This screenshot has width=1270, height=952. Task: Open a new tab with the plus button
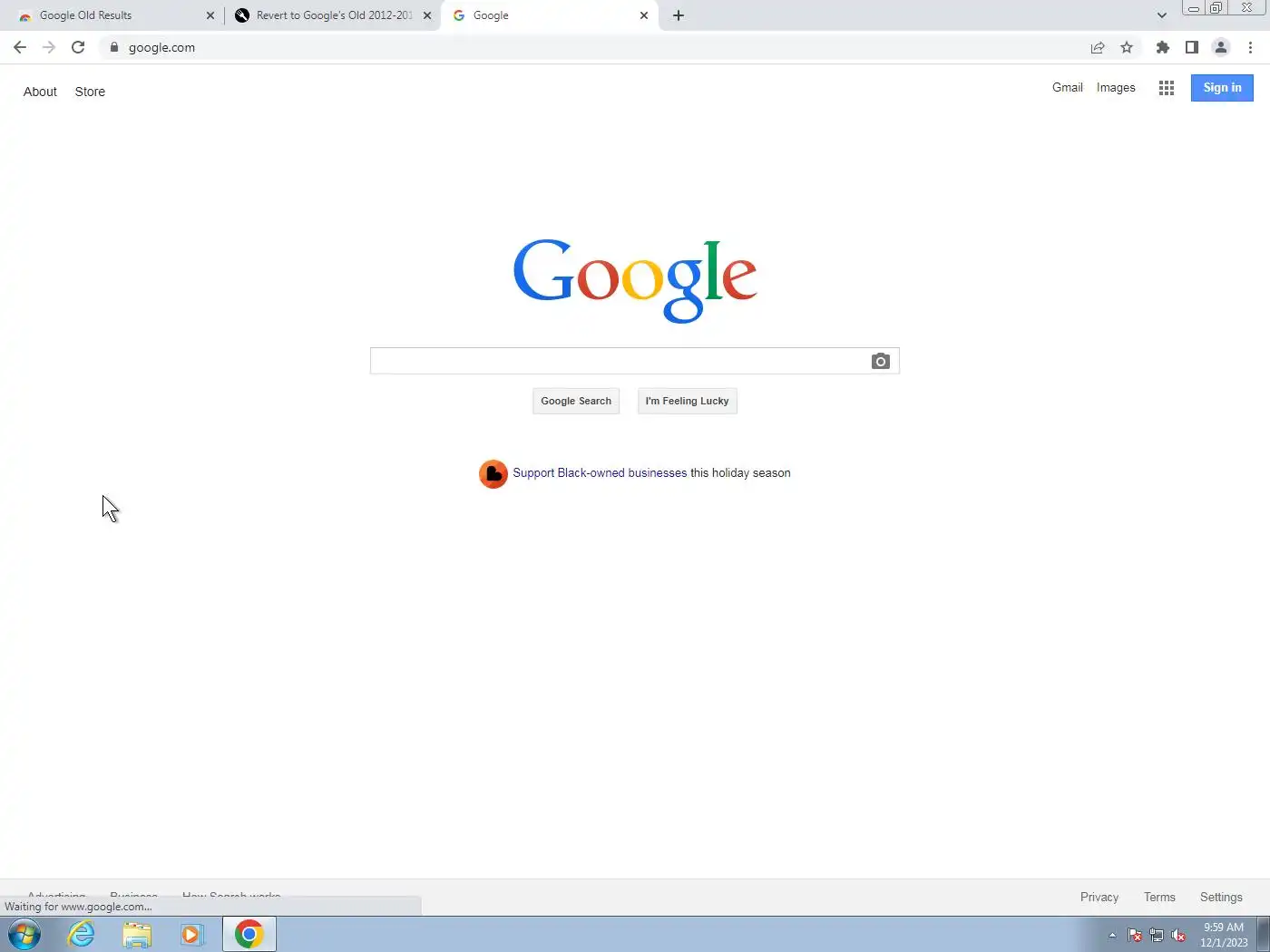pos(679,15)
